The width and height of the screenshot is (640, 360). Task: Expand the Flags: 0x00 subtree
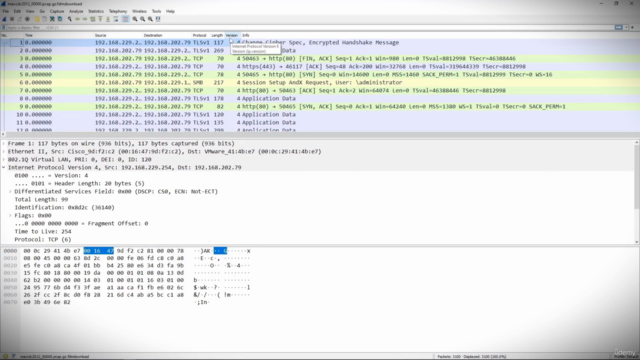(10, 216)
